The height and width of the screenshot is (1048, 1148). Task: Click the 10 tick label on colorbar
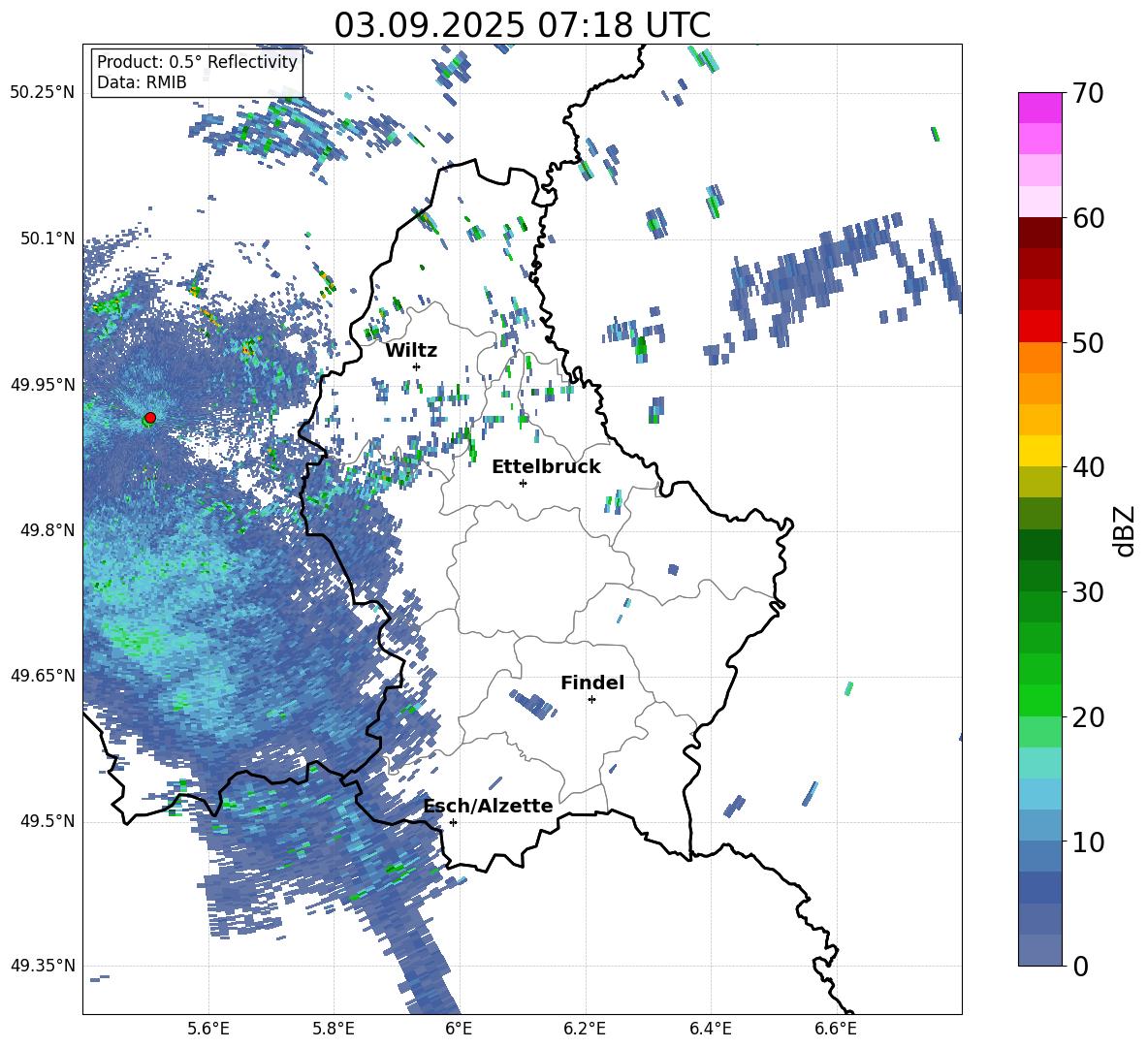pos(1088,842)
